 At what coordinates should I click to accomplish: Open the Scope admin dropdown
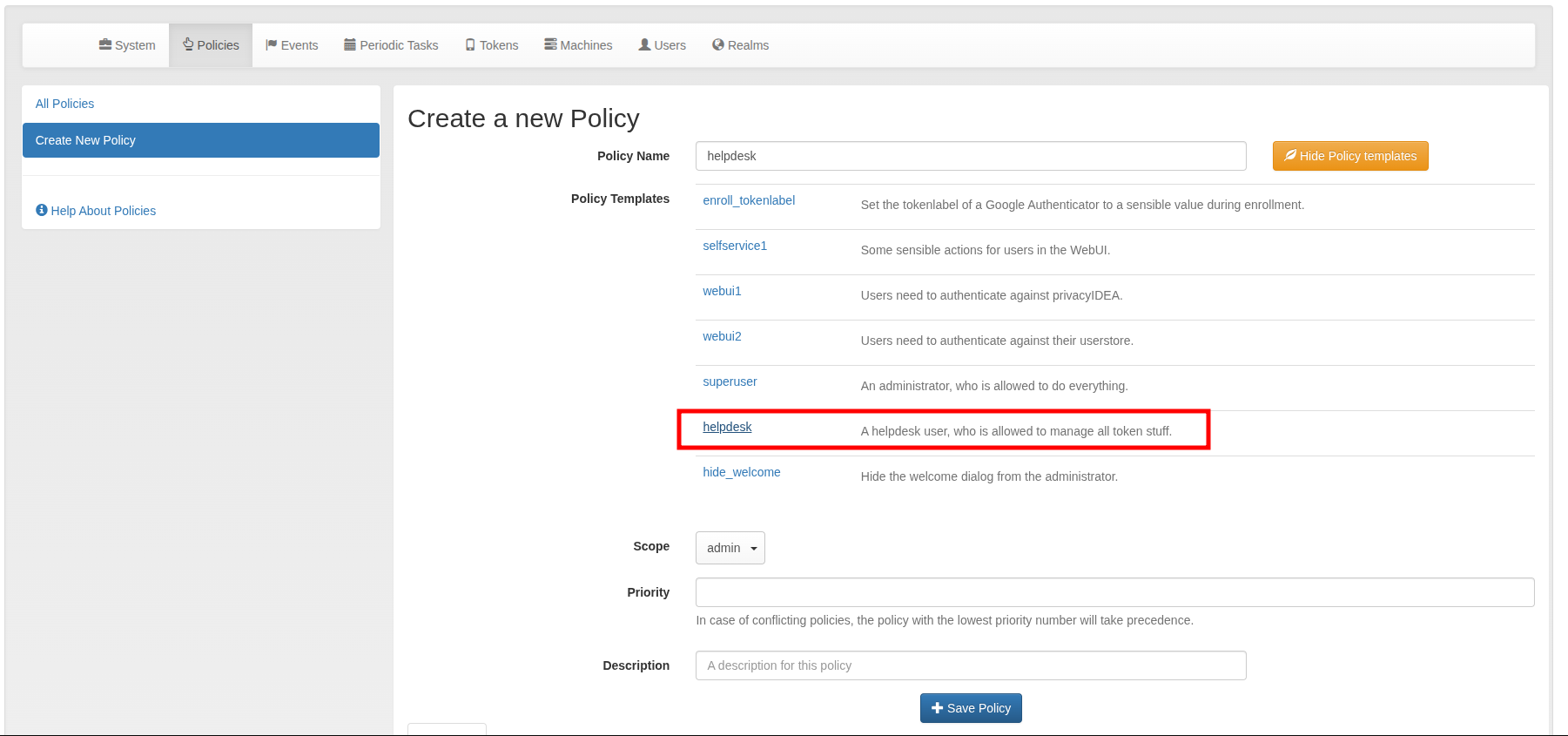point(730,548)
